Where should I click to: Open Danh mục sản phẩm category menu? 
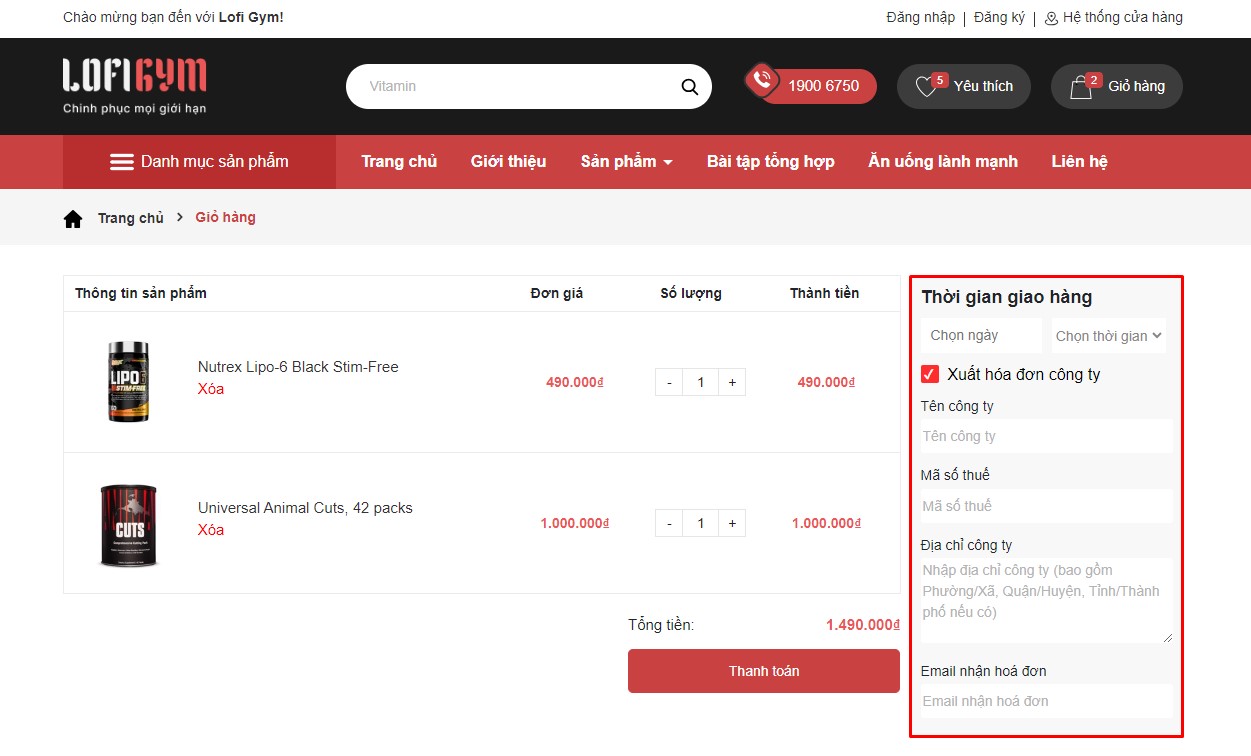pos(199,162)
